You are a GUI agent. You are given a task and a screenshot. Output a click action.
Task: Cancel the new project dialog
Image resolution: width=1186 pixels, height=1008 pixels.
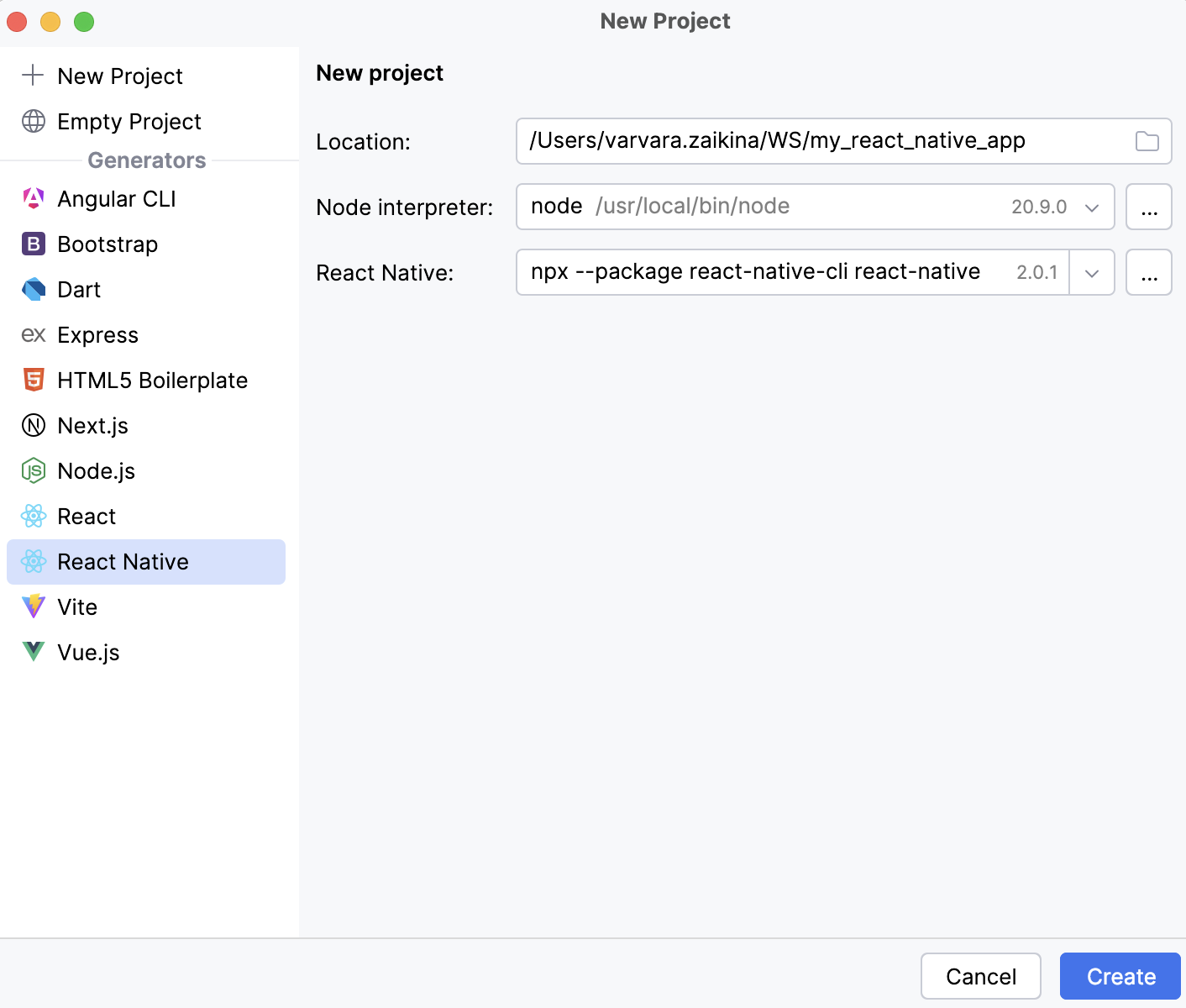980,976
